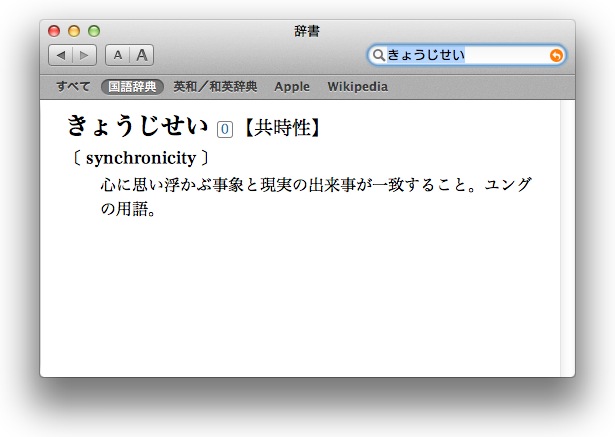Open the Wikipedia tab
The height and width of the screenshot is (437, 615).
tap(357, 87)
